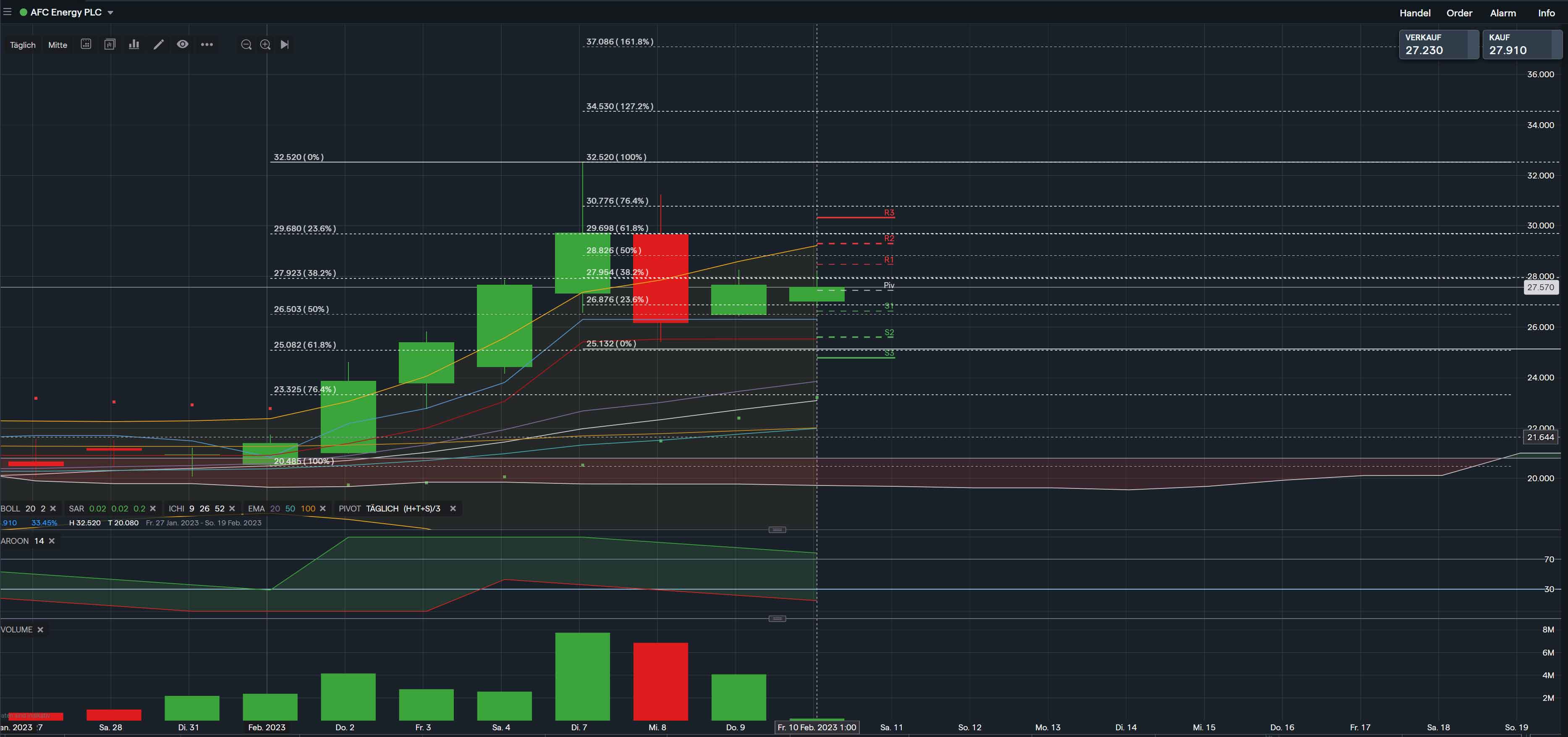Screen dimensions: 1568x737
Task: Remove the BOLL indicator
Action: 53,509
